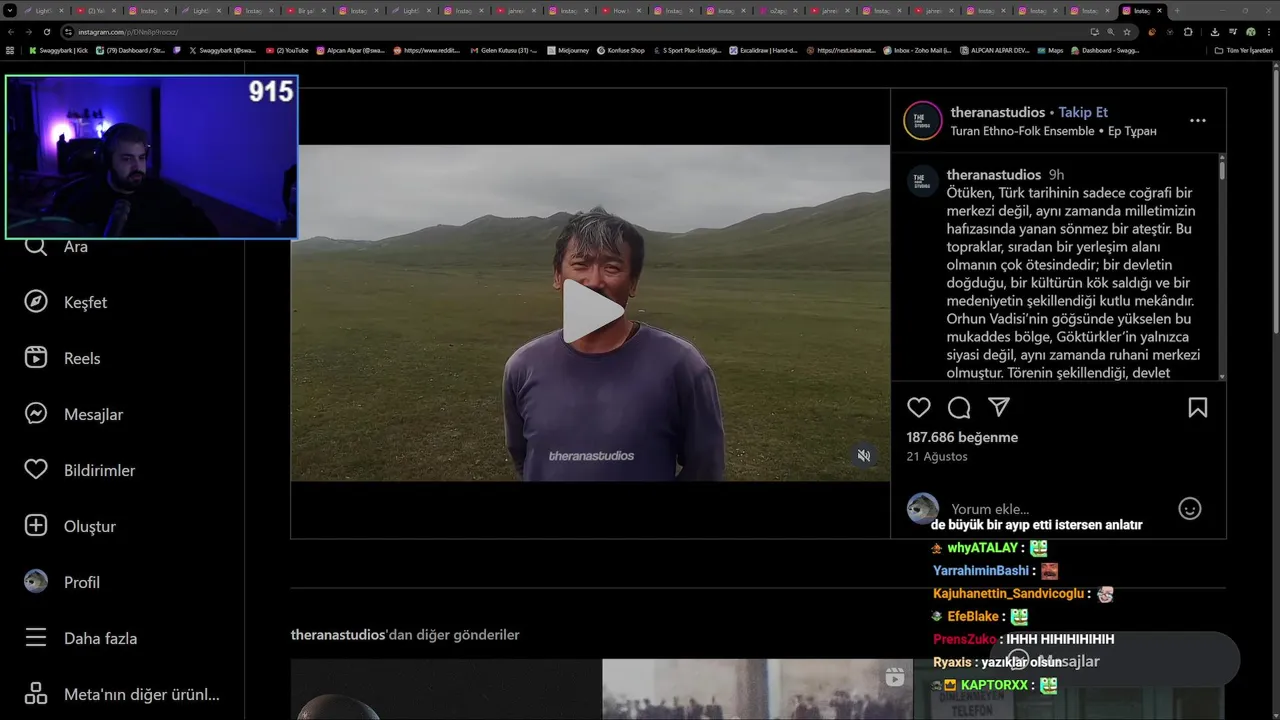
Task: Click the Messenger icon beside Mesajlar
Action: [36, 414]
